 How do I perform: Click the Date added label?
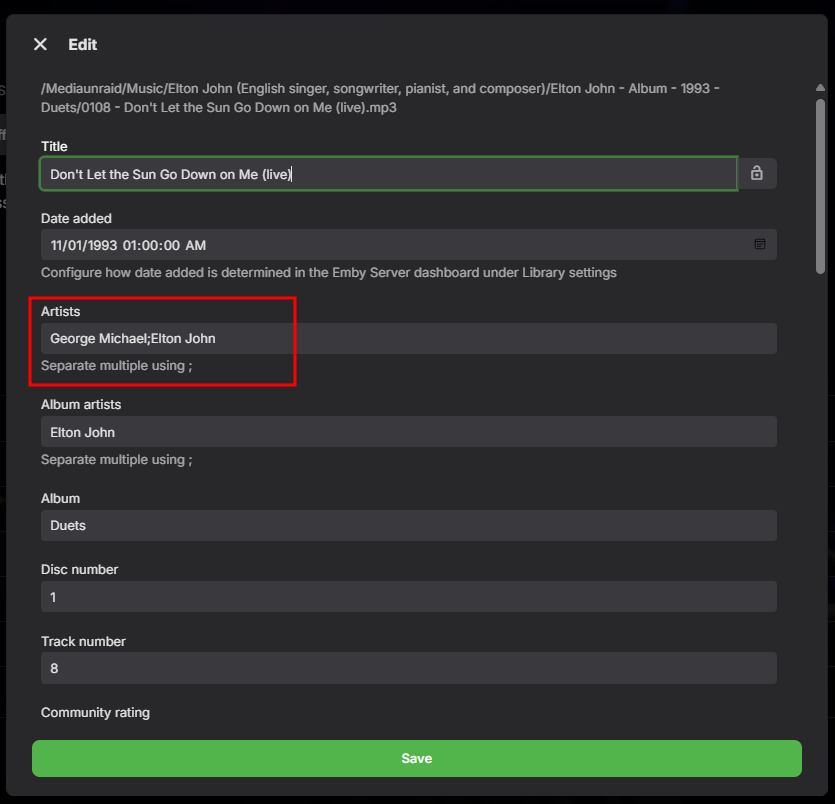coord(76,218)
